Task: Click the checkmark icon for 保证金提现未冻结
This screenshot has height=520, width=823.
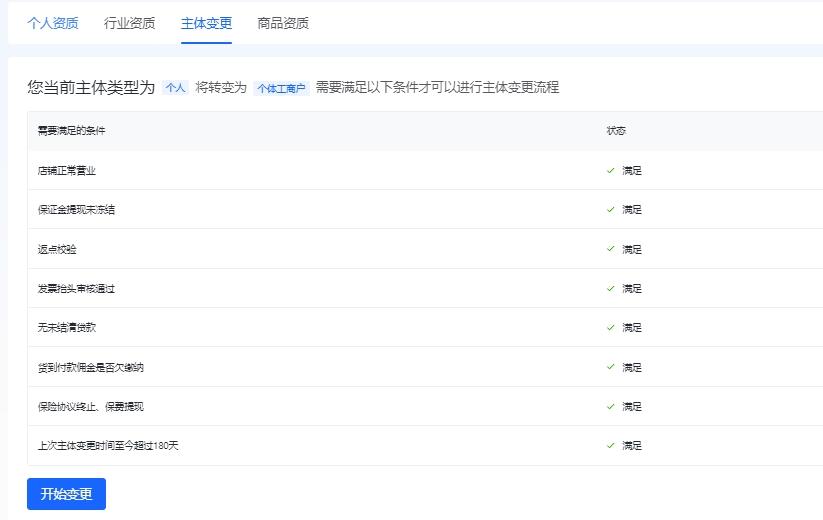Action: (x=610, y=209)
